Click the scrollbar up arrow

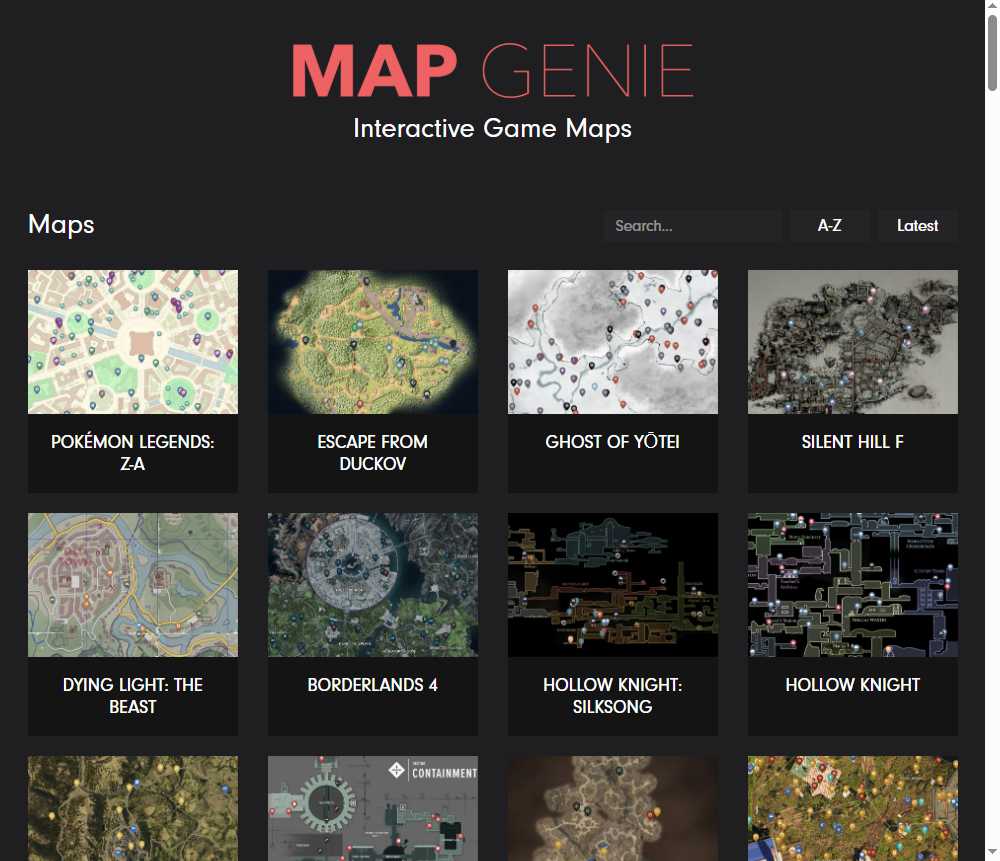coord(991,8)
